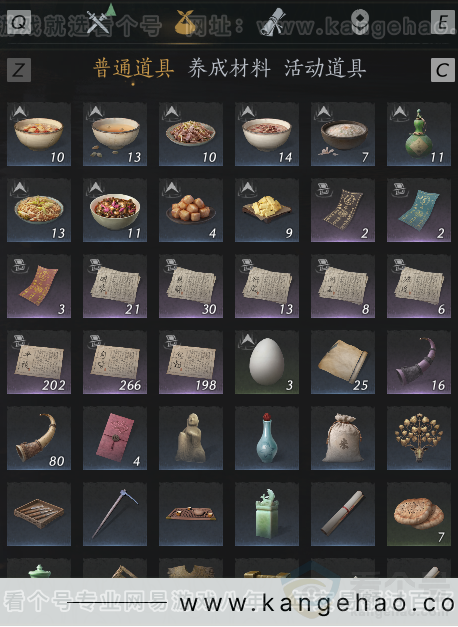Open the crossed swords equipment icon
458x627 pixels.
pos(98,22)
